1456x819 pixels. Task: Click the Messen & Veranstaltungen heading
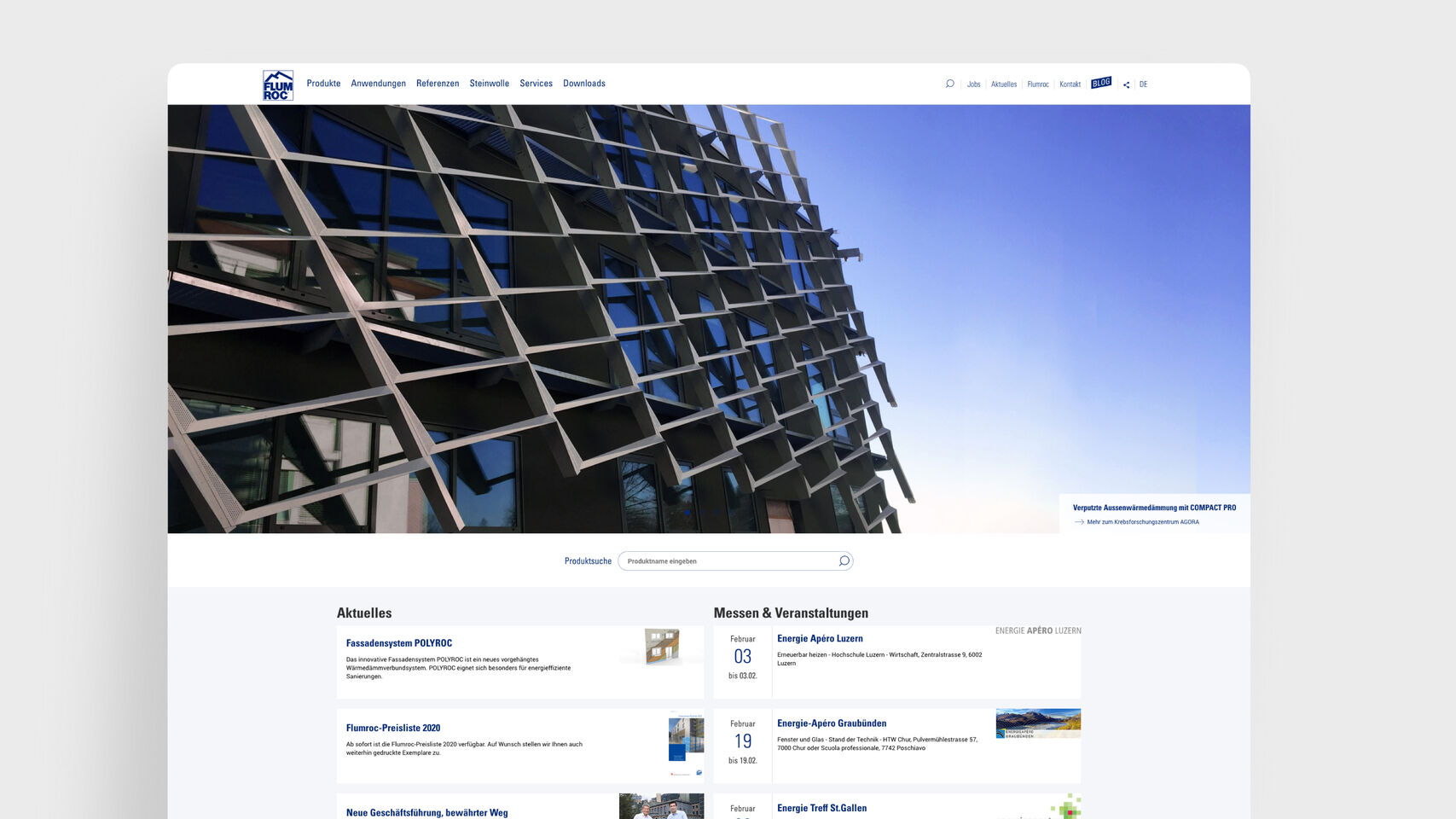pos(791,613)
